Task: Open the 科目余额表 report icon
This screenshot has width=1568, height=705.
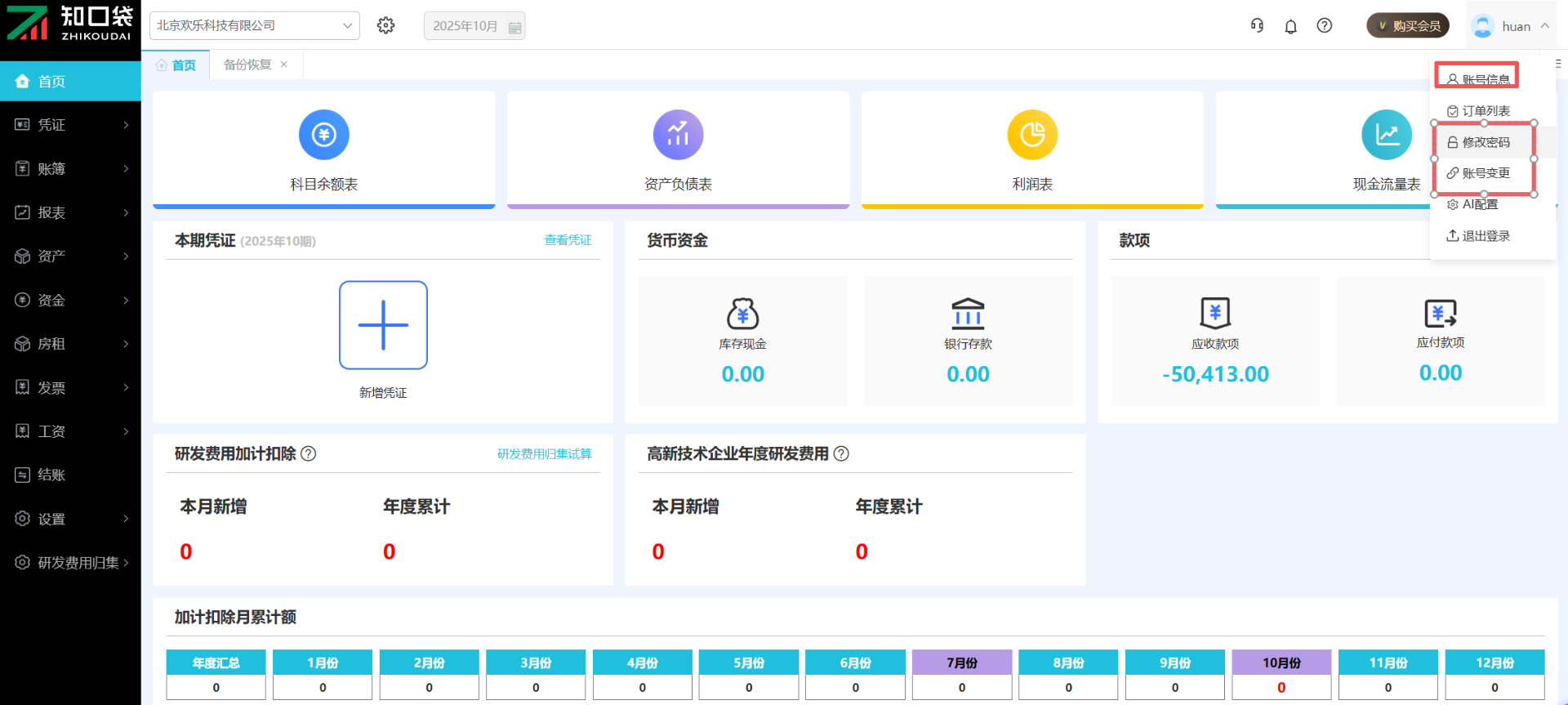Action: pyautogui.click(x=323, y=135)
